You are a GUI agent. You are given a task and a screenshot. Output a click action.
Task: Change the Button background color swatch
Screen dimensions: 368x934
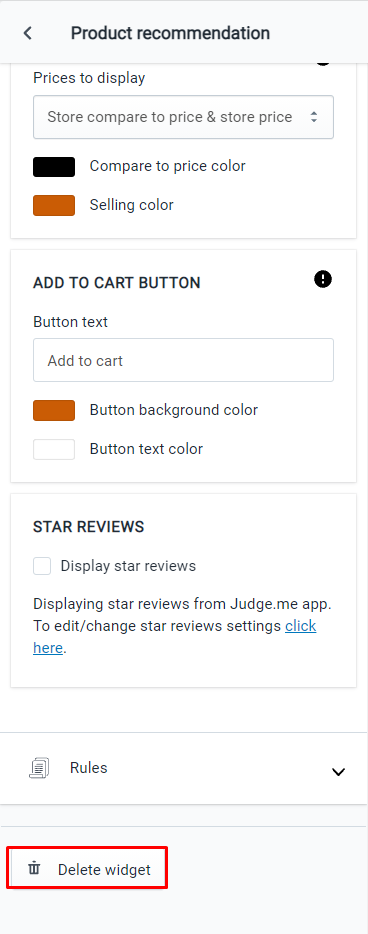tap(54, 410)
